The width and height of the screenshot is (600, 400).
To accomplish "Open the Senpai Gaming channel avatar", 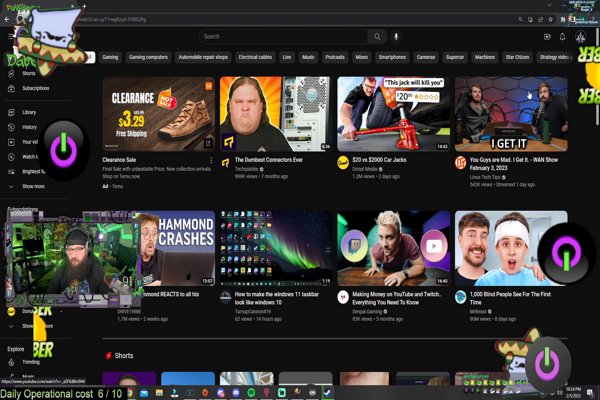I will 343,297.
